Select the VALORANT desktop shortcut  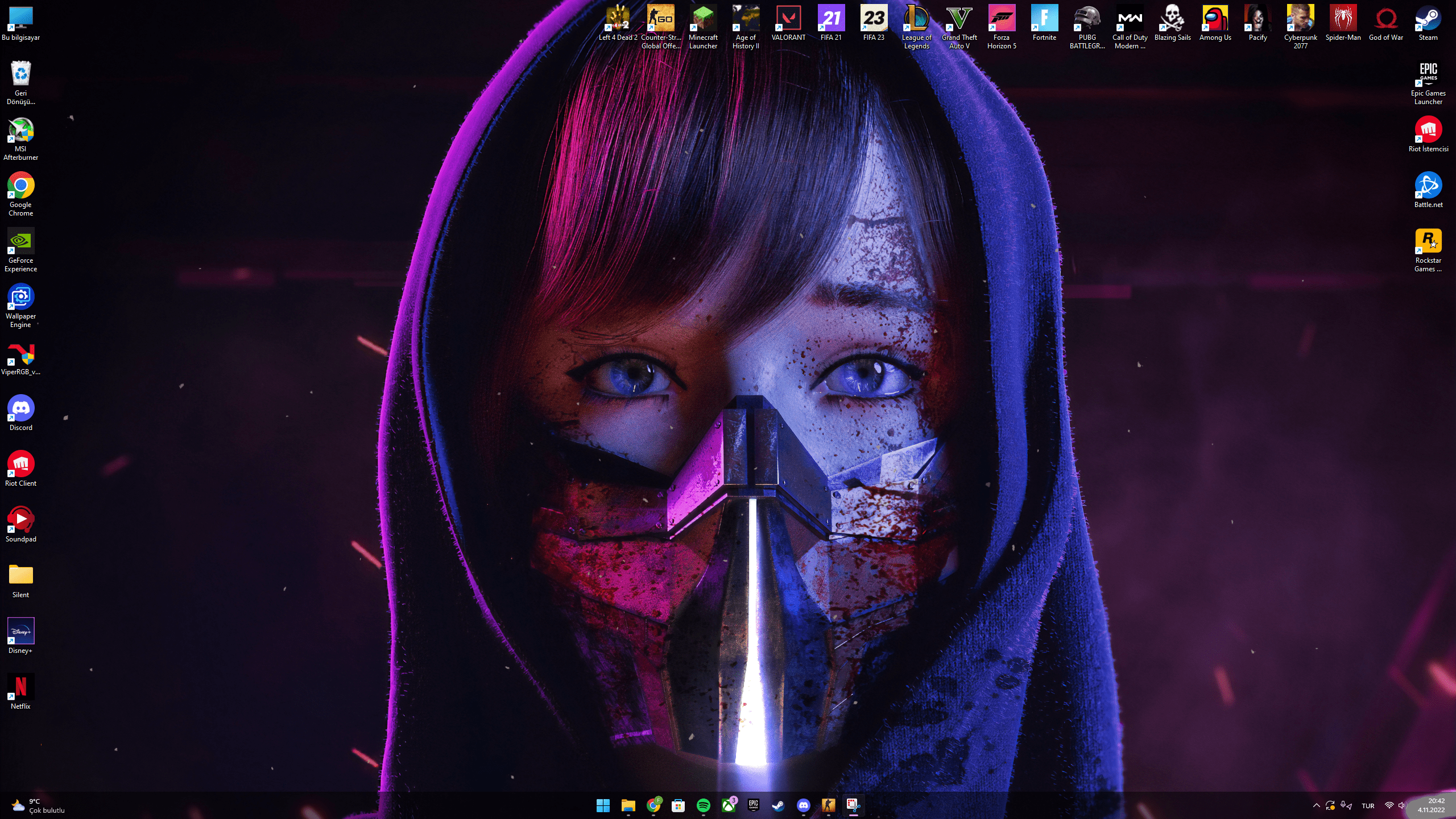788,24
